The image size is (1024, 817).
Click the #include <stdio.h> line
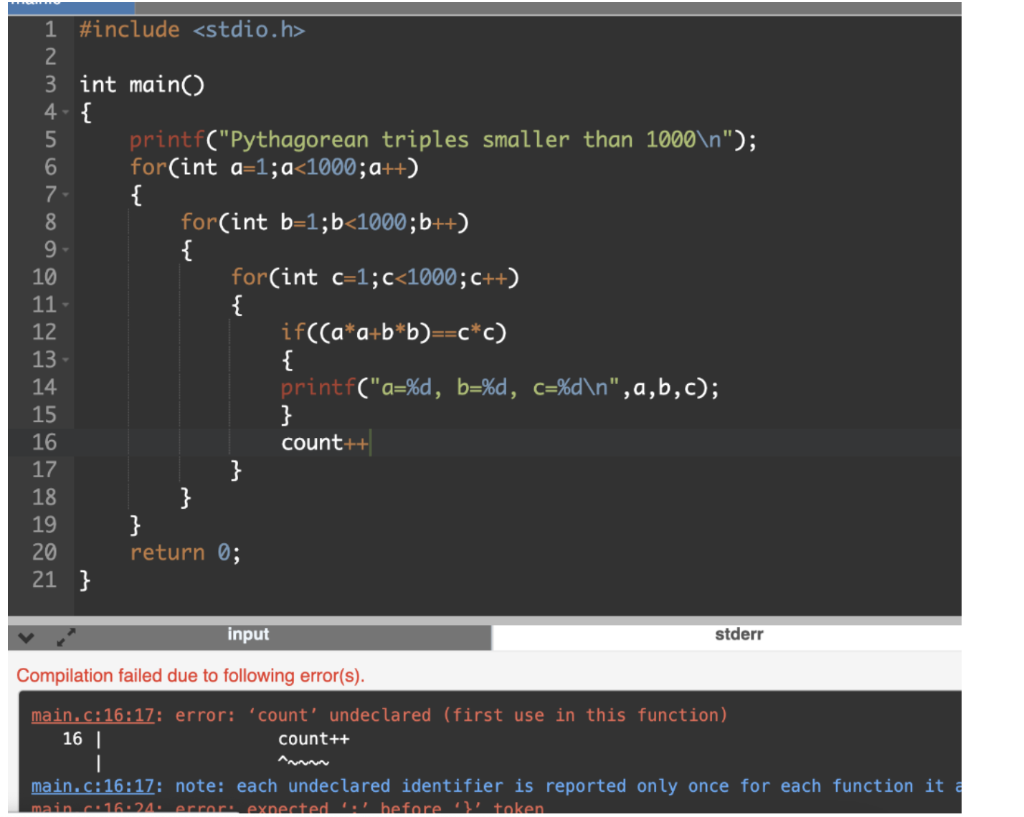tap(192, 30)
